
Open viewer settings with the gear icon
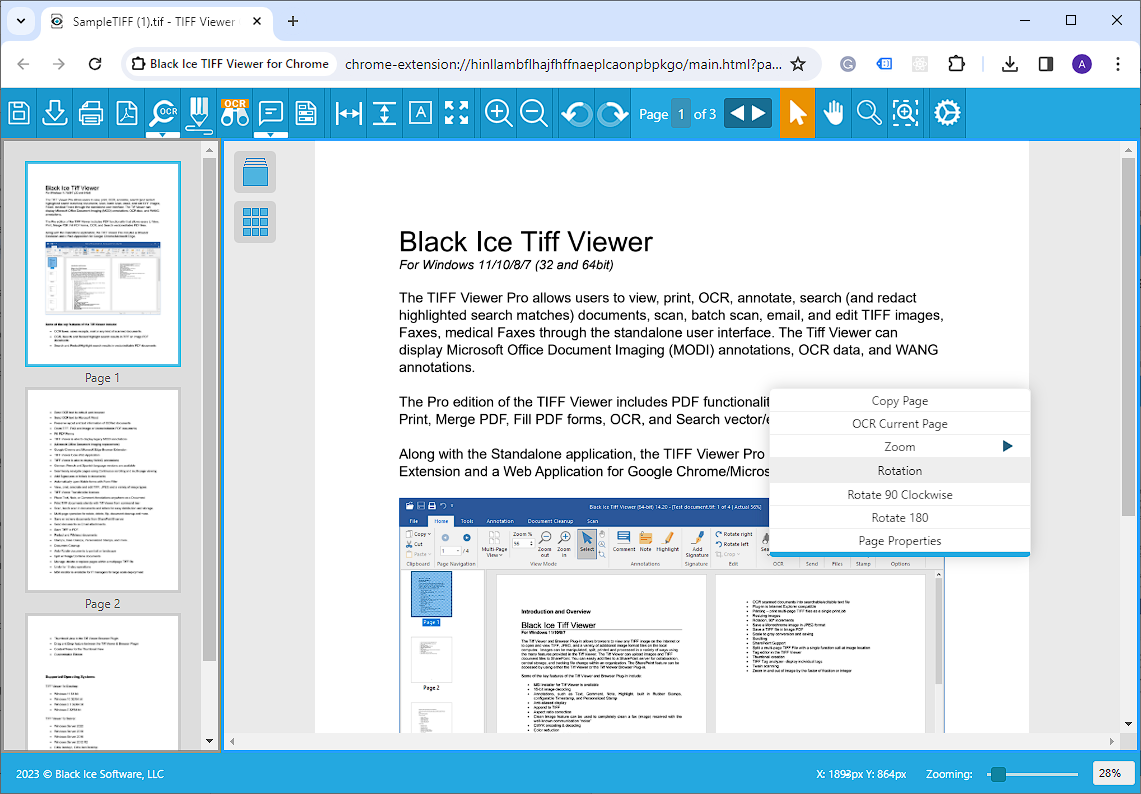click(947, 113)
